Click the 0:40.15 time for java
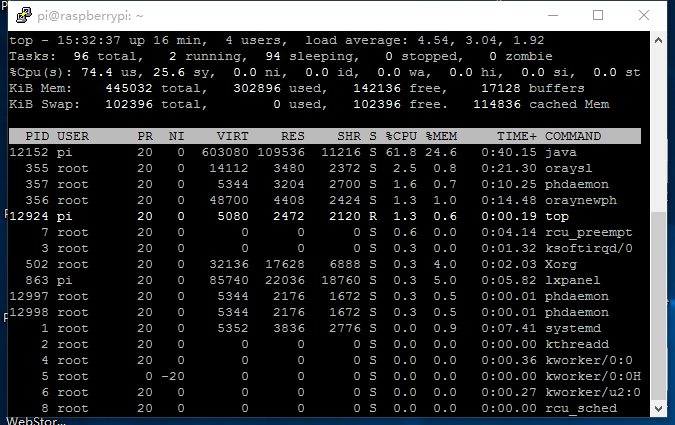The image size is (675, 425). (509, 152)
